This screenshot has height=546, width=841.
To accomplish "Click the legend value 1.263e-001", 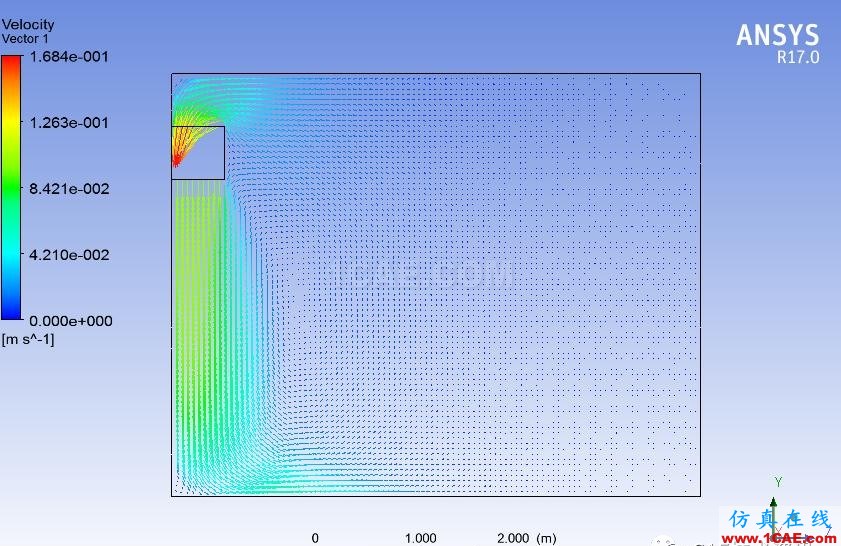I will tap(69, 122).
